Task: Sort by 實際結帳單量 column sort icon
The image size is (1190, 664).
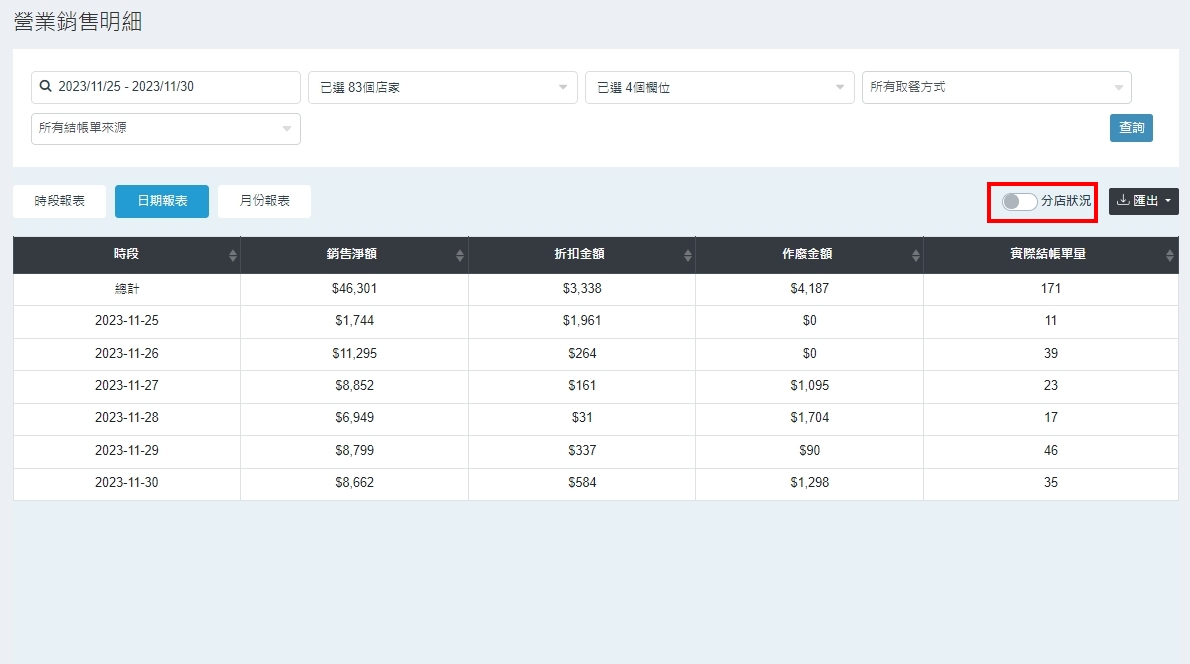Action: coord(1170,255)
